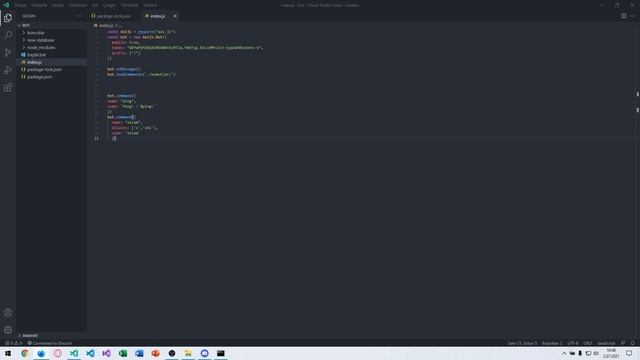The image size is (640, 360).
Task: Open the Run menu
Action: click(x=109, y=5)
